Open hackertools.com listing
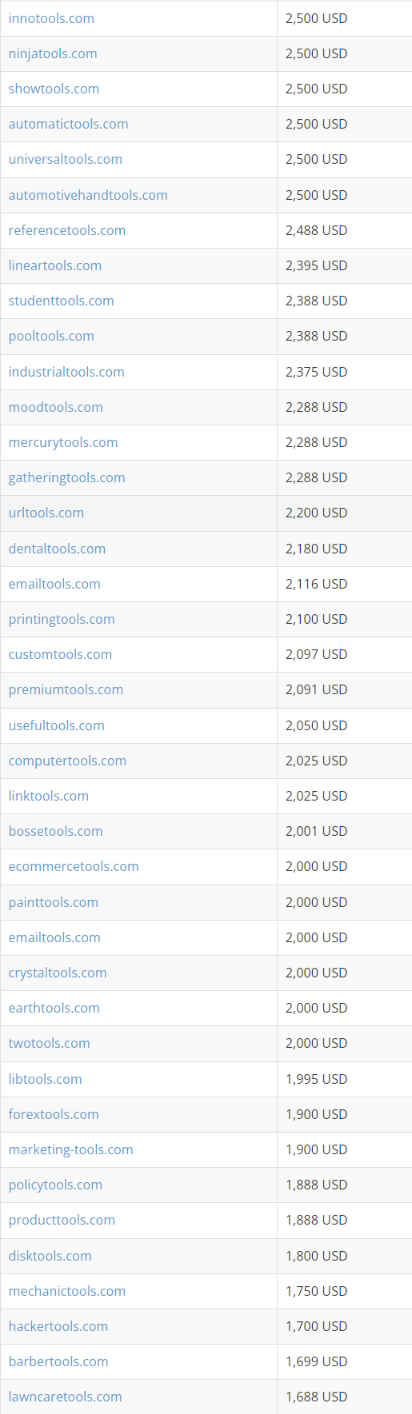412x1414 pixels. point(58,1326)
